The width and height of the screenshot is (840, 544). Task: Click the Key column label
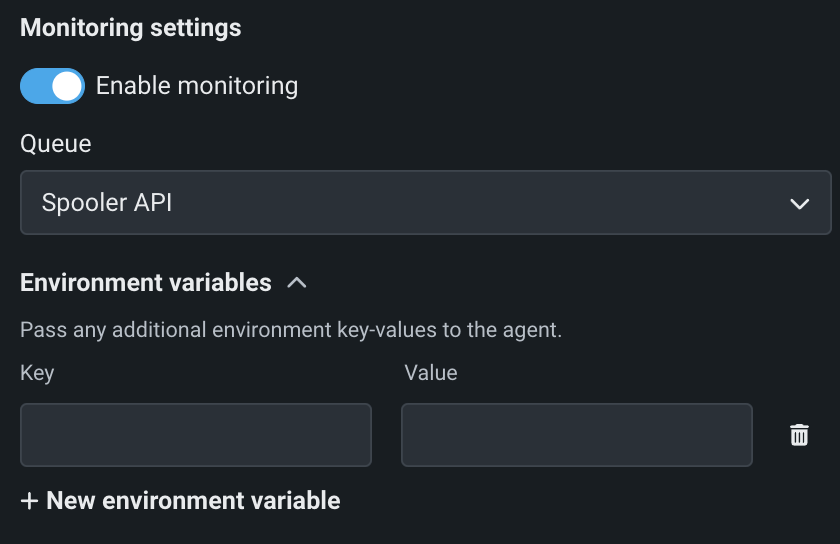37,373
